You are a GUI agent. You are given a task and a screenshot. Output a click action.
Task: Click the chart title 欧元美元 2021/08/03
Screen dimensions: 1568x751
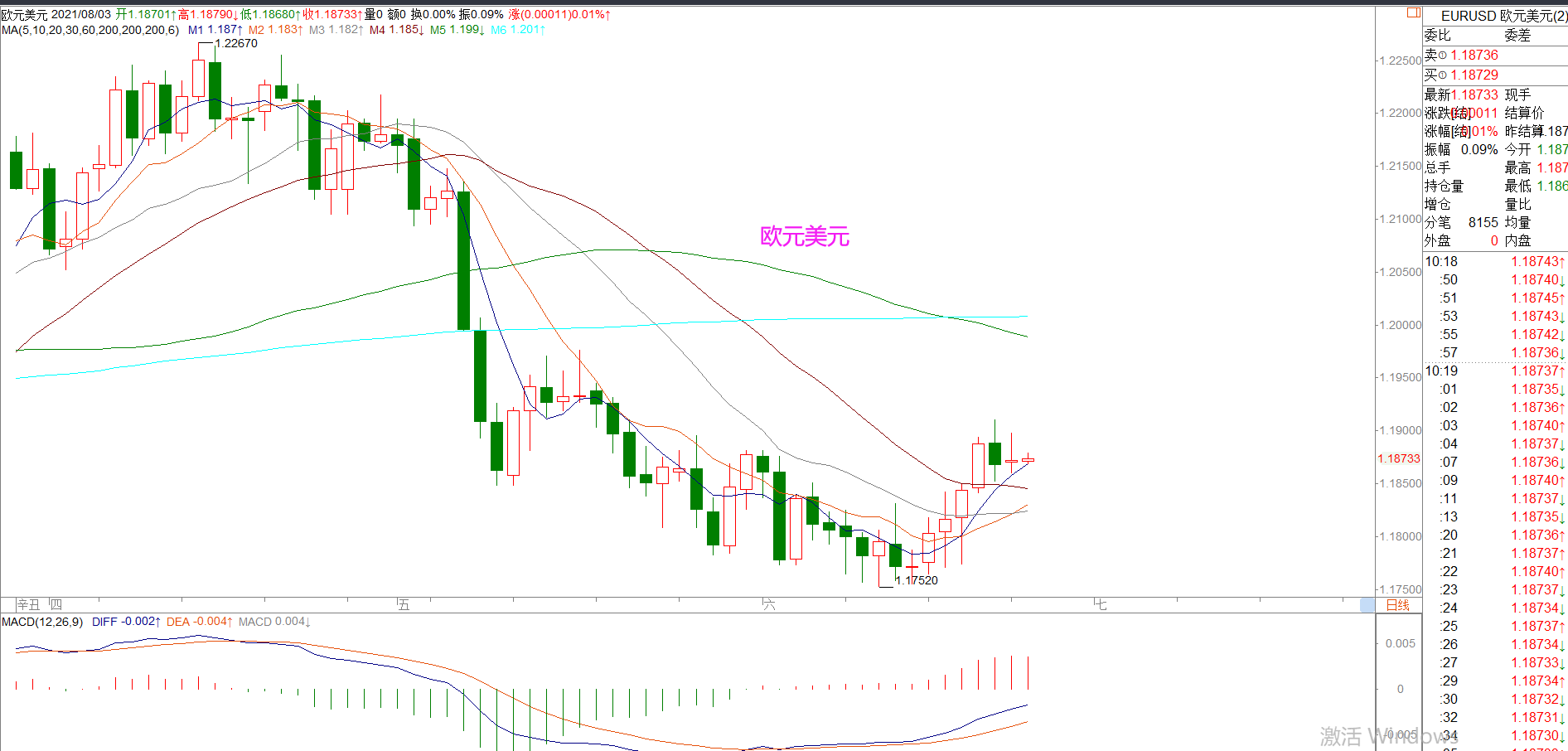56,14
